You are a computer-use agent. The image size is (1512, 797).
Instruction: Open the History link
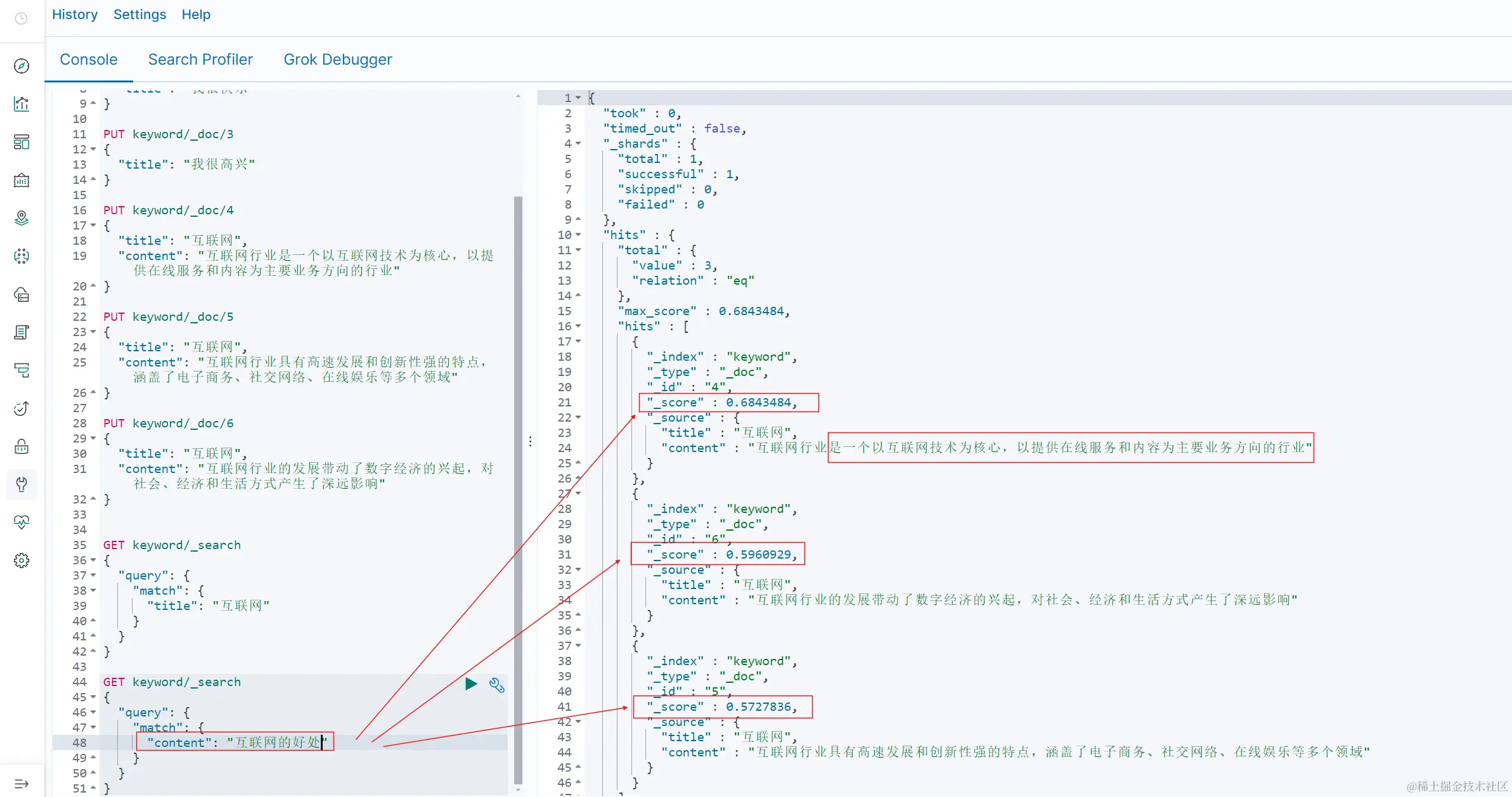click(75, 15)
